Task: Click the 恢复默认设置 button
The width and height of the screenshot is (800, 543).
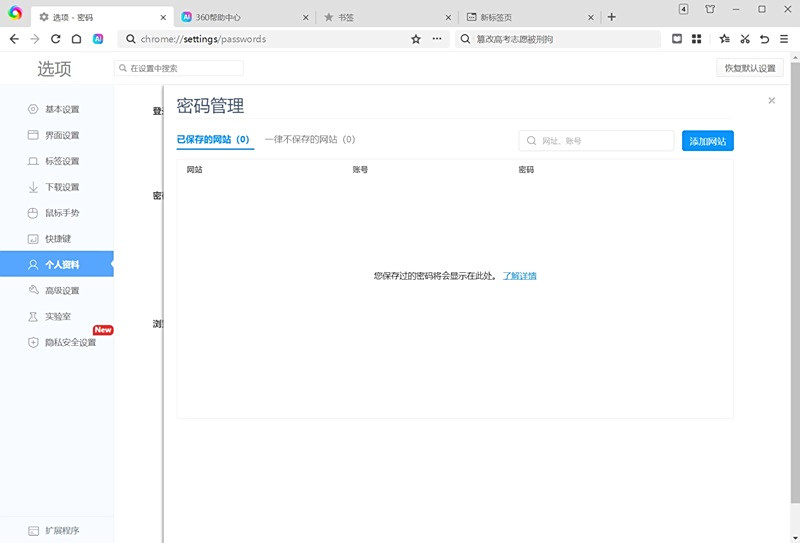Action: point(750,68)
